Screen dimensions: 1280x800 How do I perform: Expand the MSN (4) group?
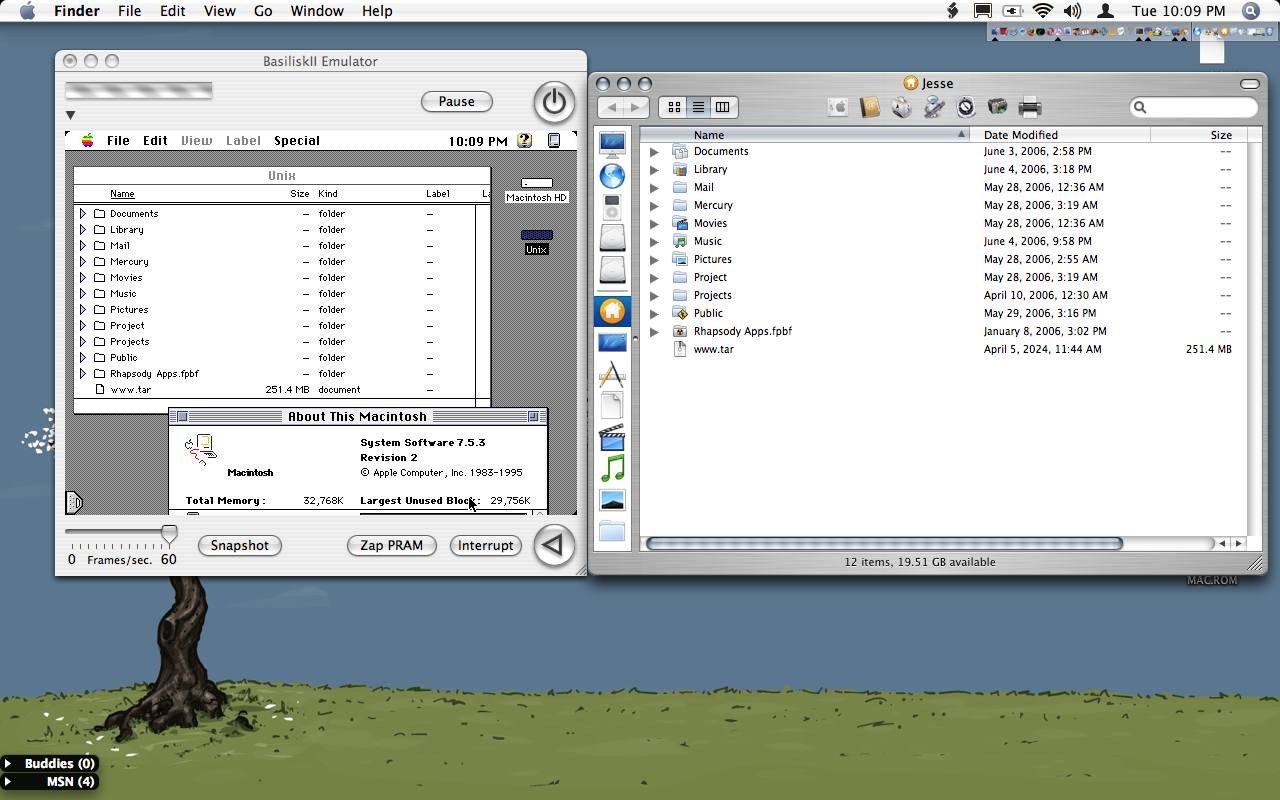tap(8, 782)
